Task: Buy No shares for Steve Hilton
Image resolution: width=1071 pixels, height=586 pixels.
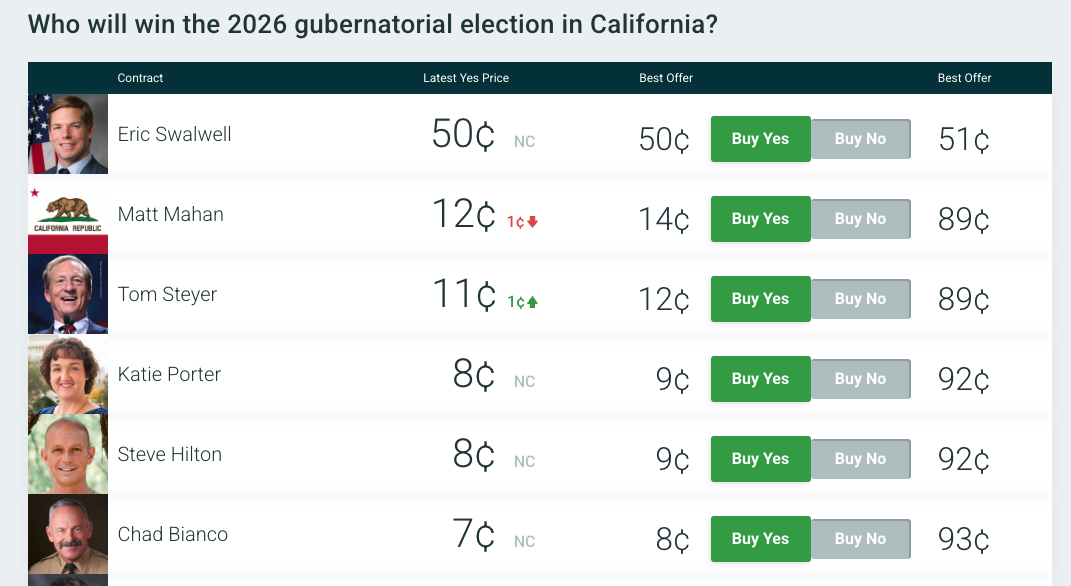Action: point(860,459)
